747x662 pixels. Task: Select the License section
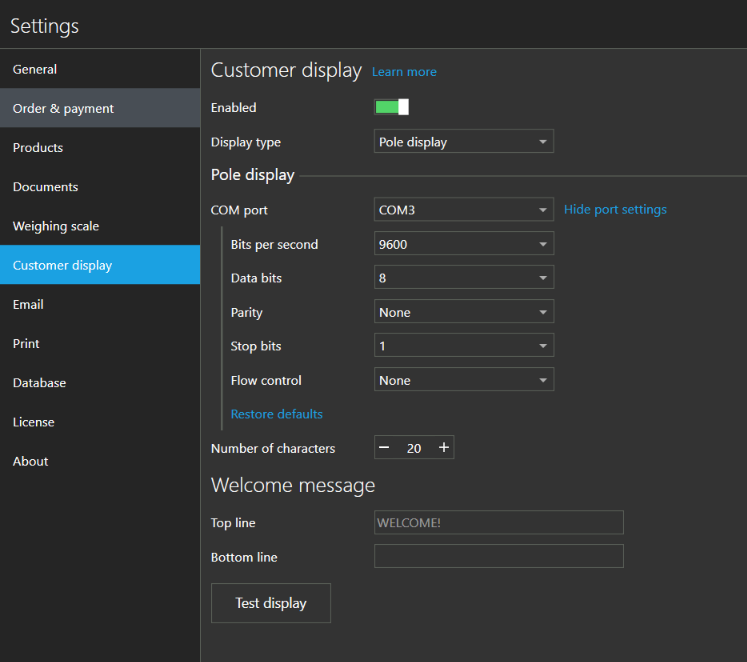(x=100, y=422)
